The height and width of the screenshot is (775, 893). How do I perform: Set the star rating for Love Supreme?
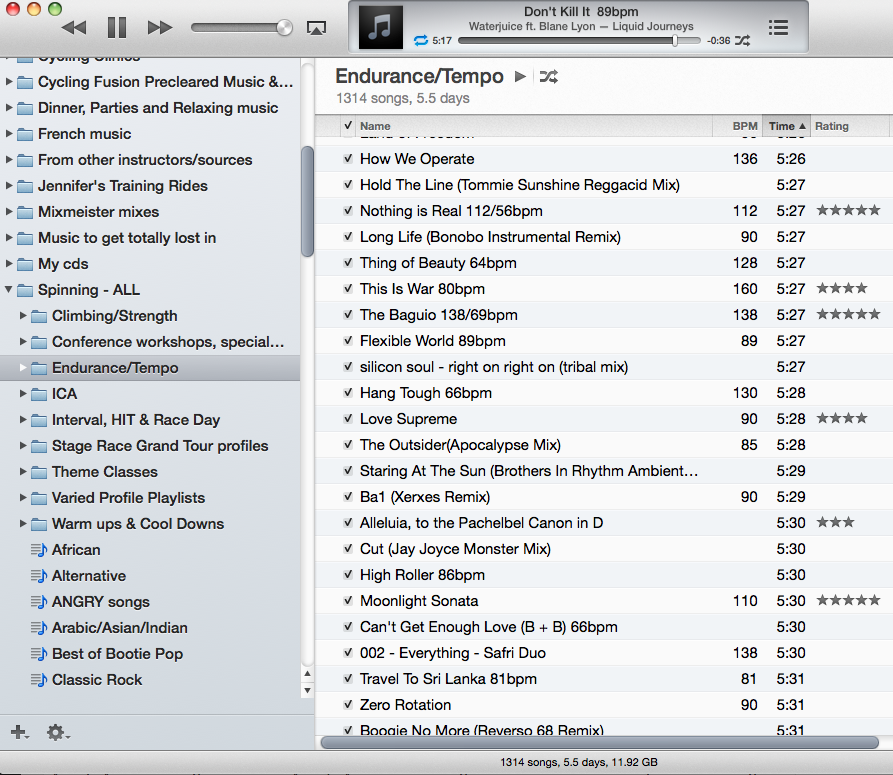[842, 419]
